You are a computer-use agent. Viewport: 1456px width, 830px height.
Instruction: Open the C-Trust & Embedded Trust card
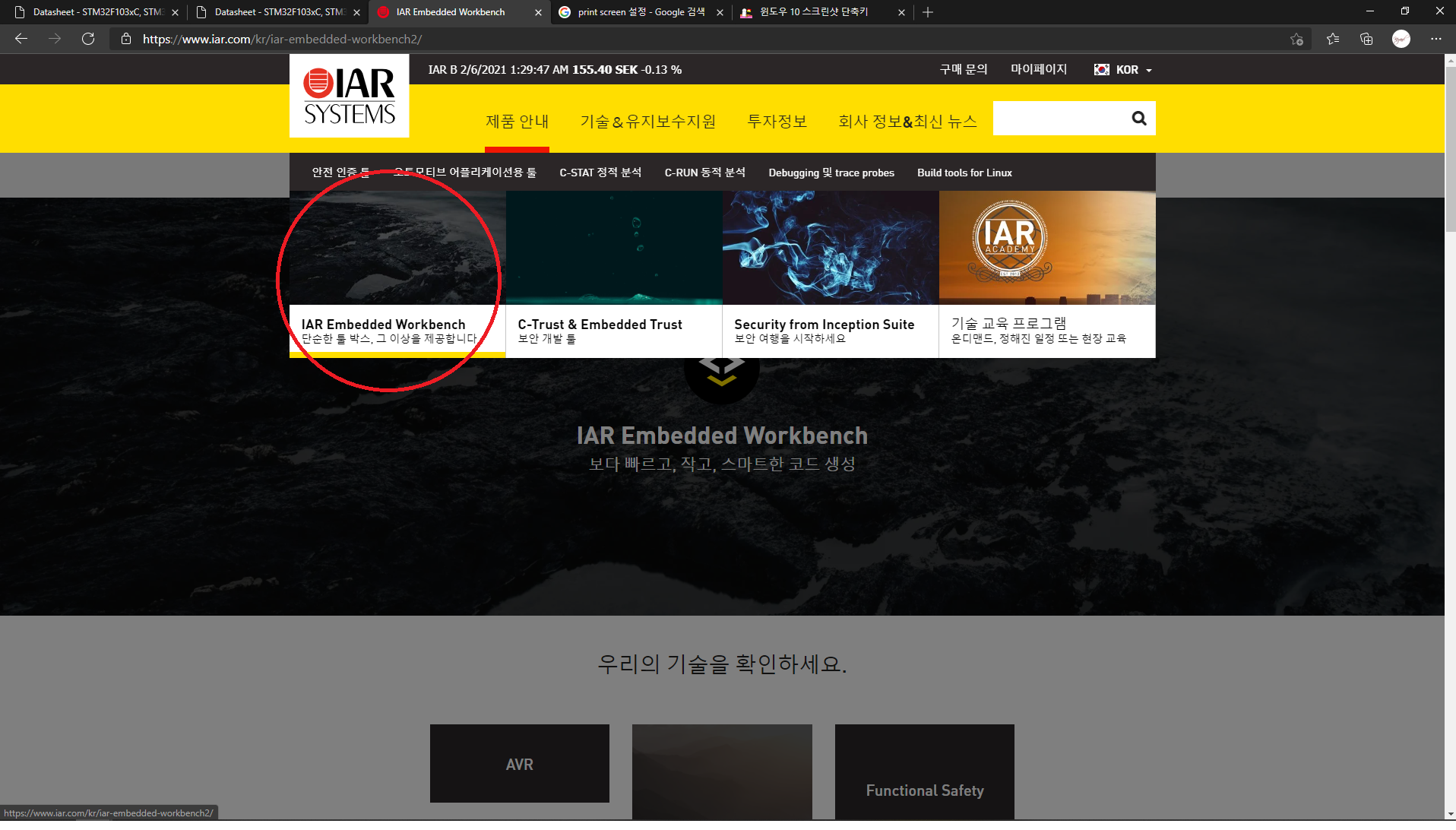[614, 274]
